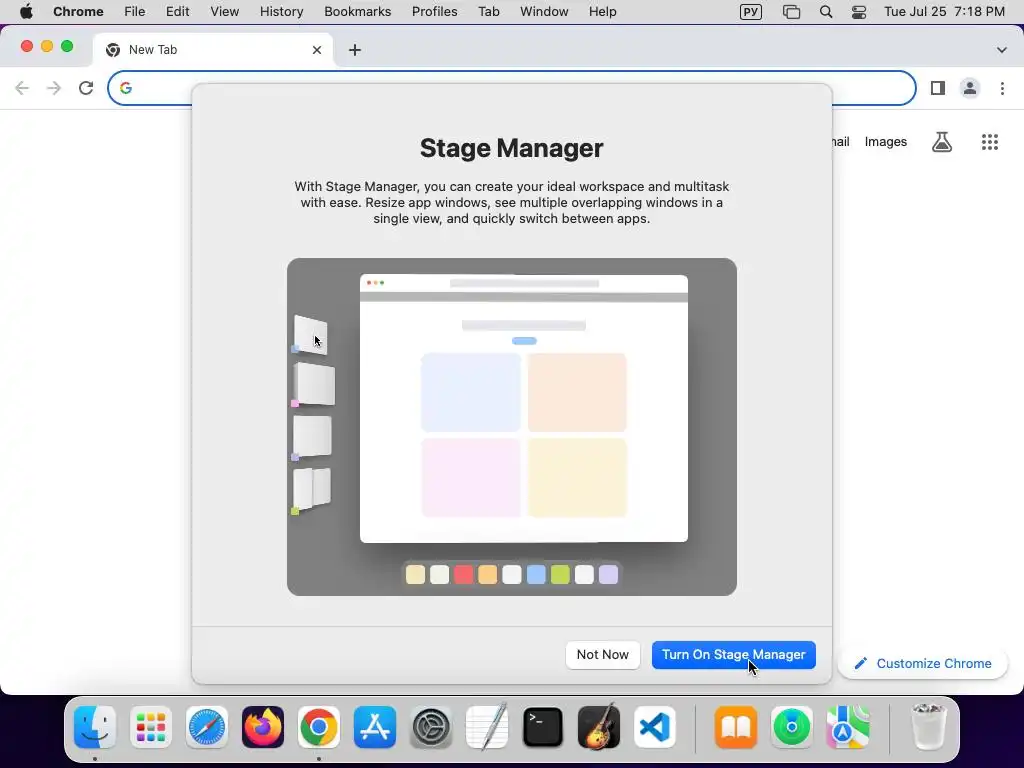The height and width of the screenshot is (768, 1024).
Task: Open Finder from the Dock
Action: point(95,727)
